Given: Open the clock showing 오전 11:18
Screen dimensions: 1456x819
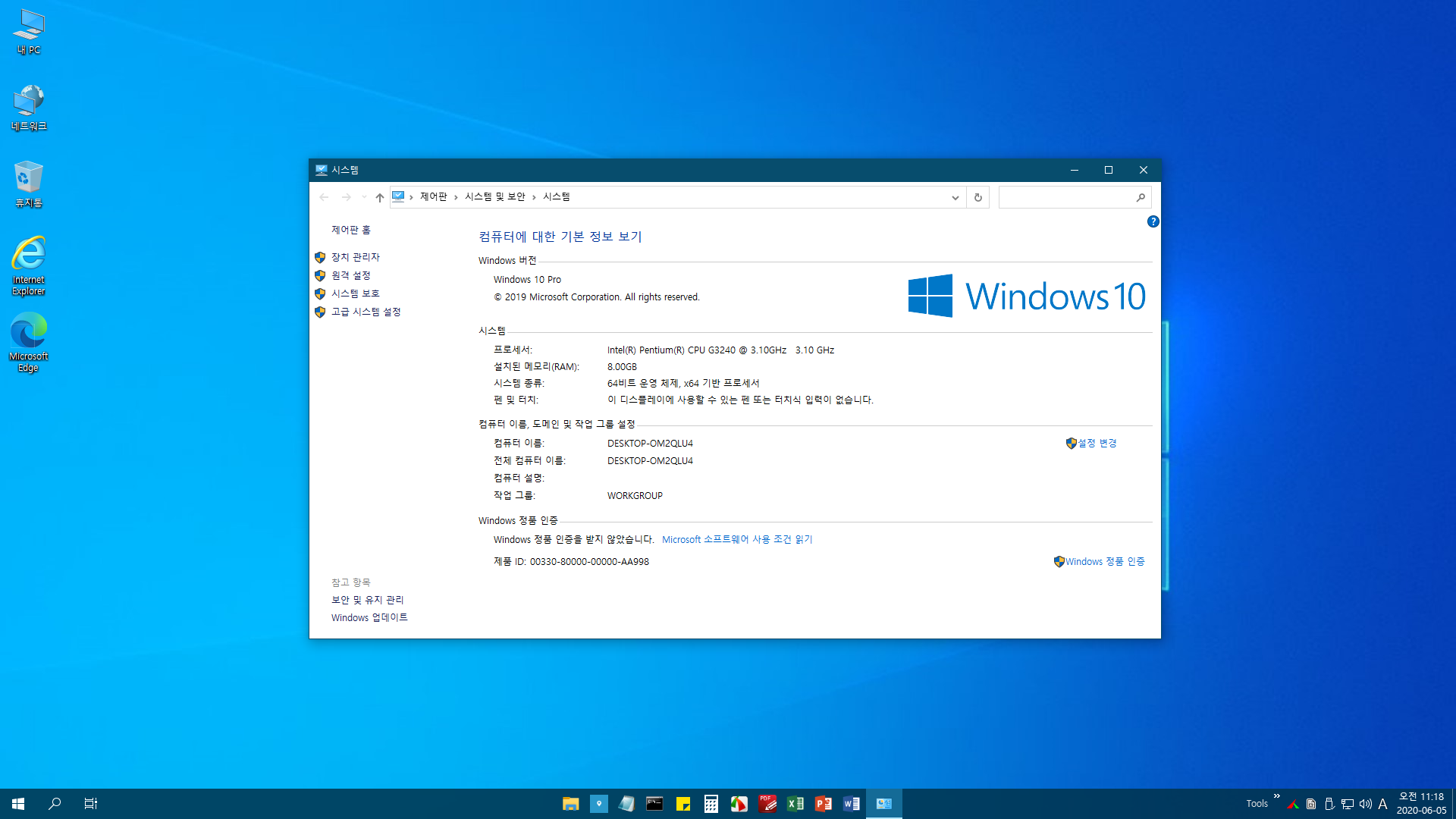Looking at the screenshot, I should click(x=1422, y=804).
